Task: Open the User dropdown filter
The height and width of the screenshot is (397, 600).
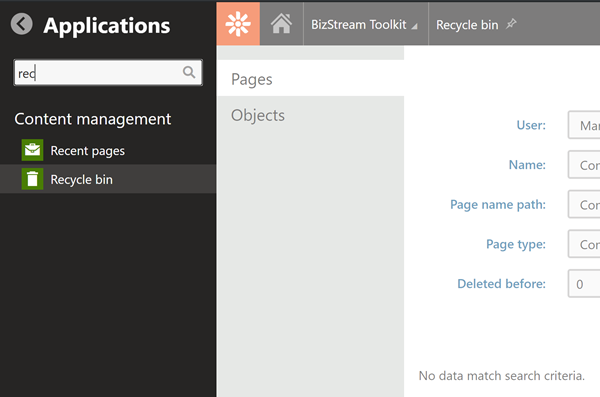Action: pos(584,125)
